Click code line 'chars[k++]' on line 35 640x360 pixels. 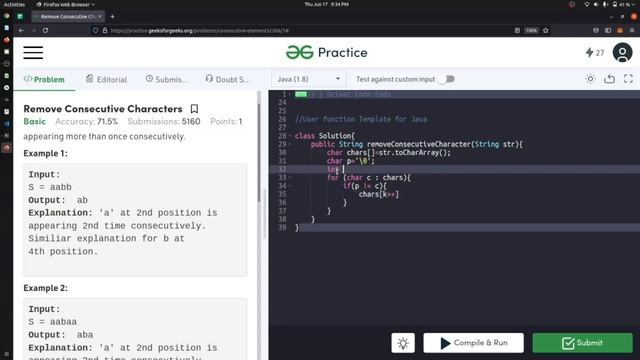click(379, 194)
